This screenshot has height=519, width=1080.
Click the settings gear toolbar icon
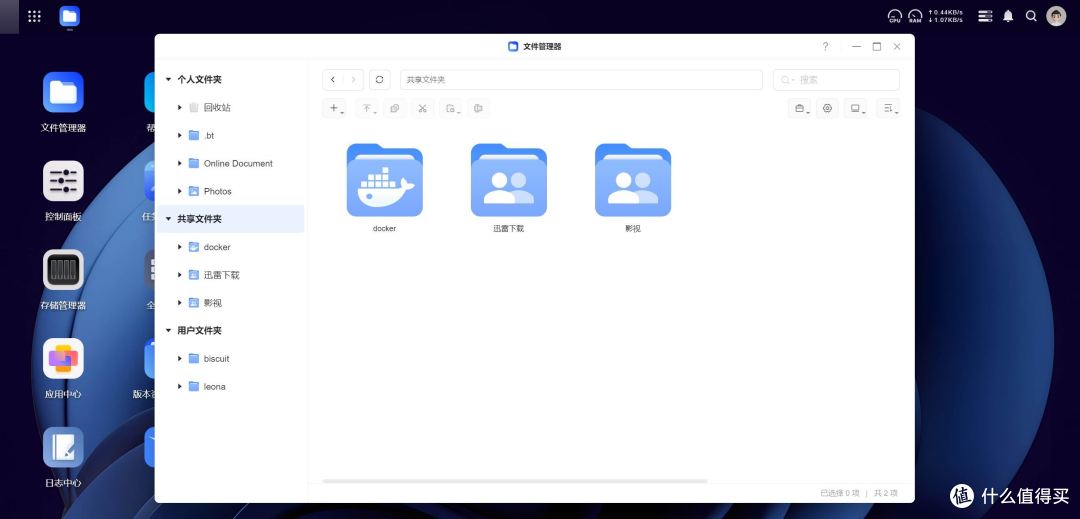pos(827,108)
